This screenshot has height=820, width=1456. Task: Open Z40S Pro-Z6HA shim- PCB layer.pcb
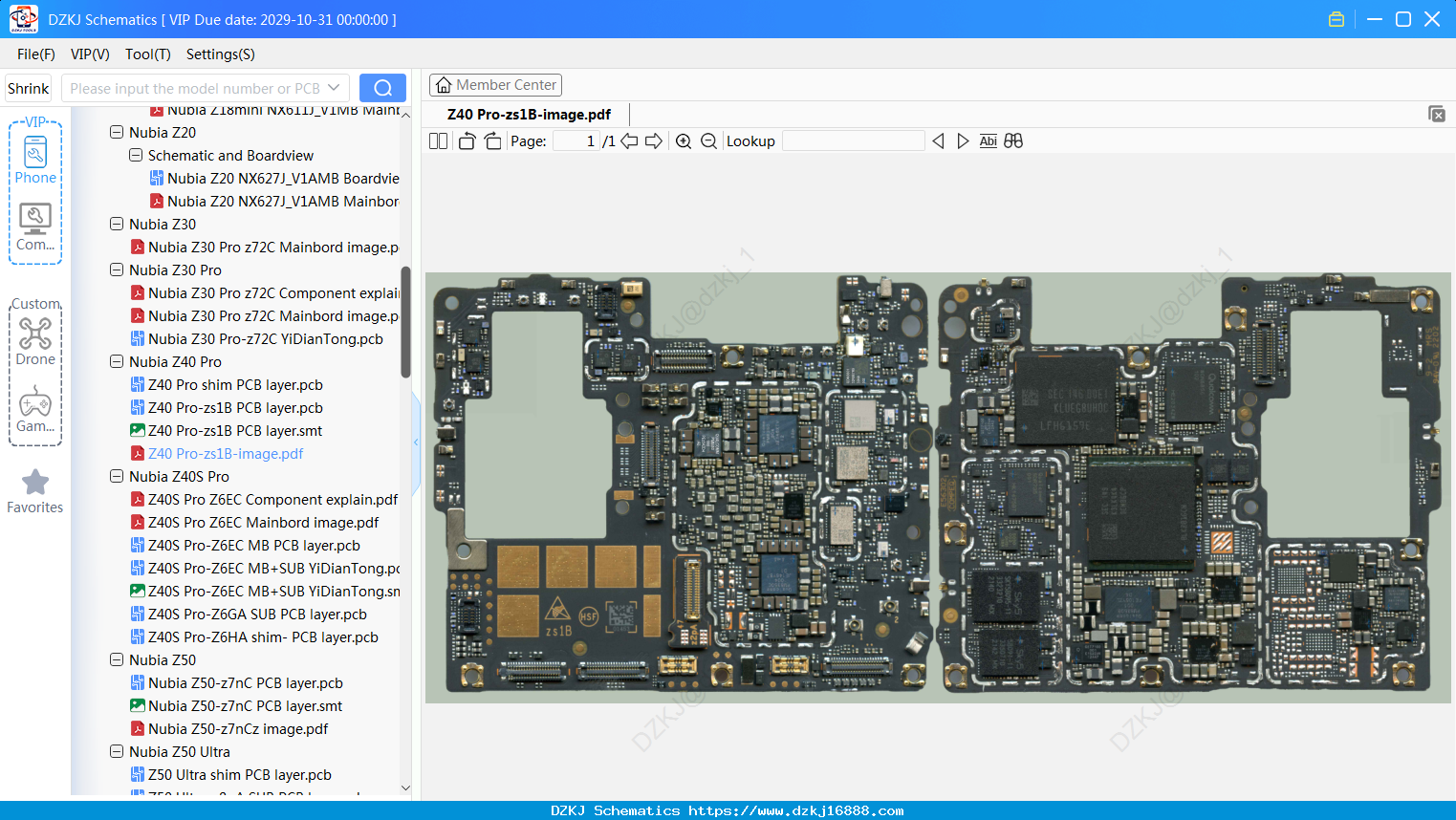(x=254, y=637)
